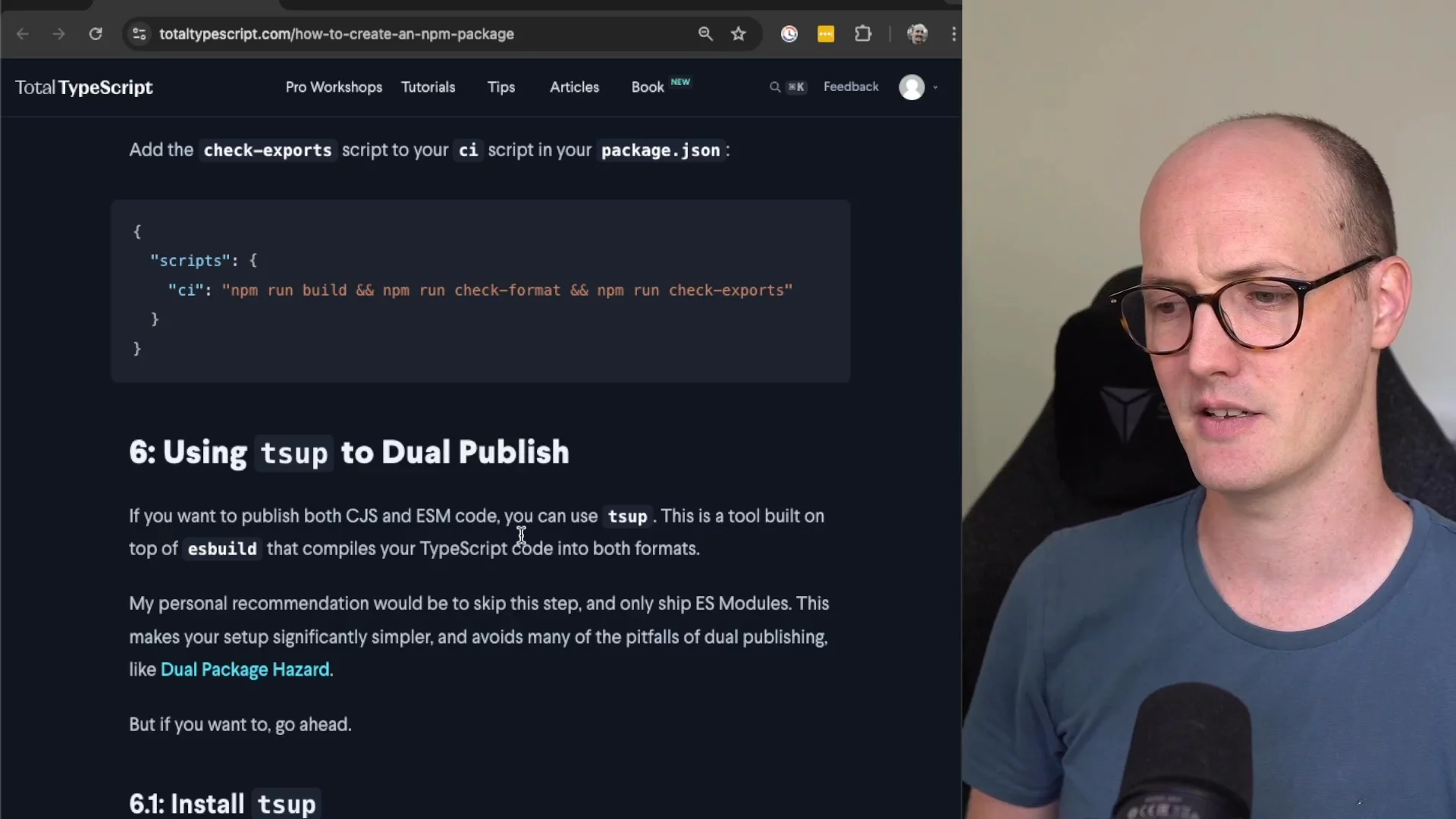Click the Feedback button
1456x819 pixels.
point(851,87)
